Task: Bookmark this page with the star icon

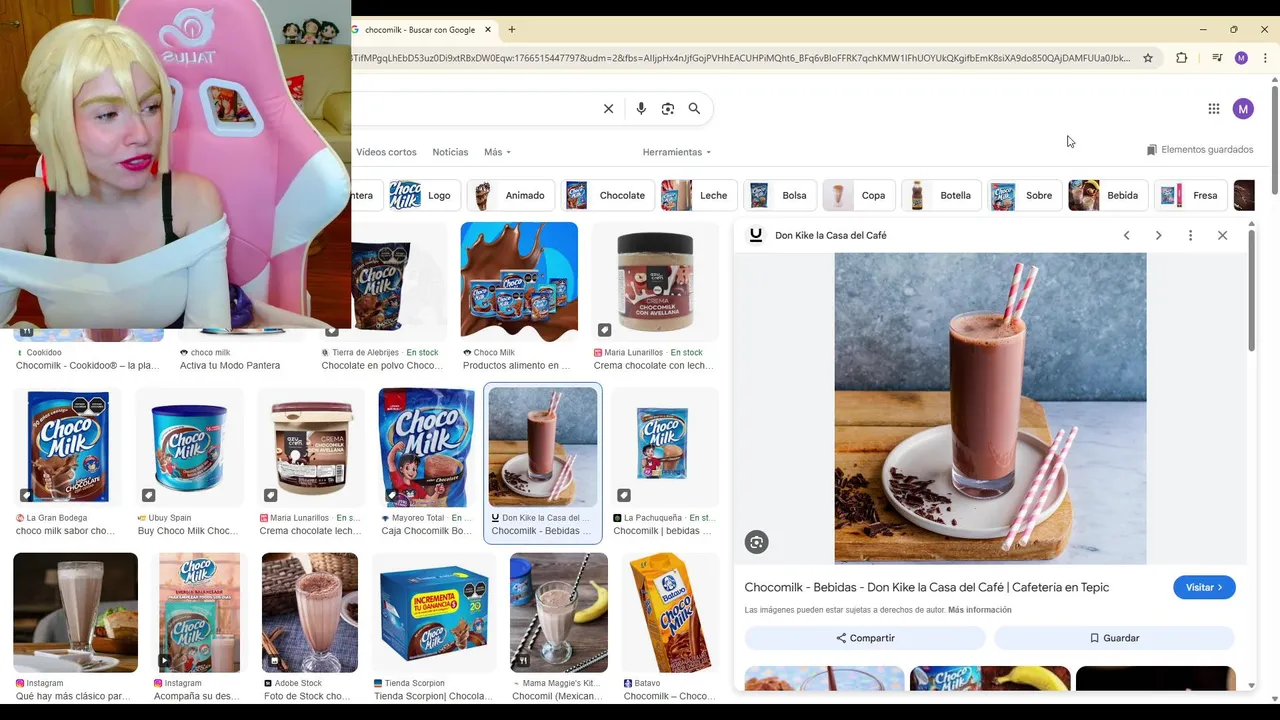Action: pyautogui.click(x=1148, y=58)
